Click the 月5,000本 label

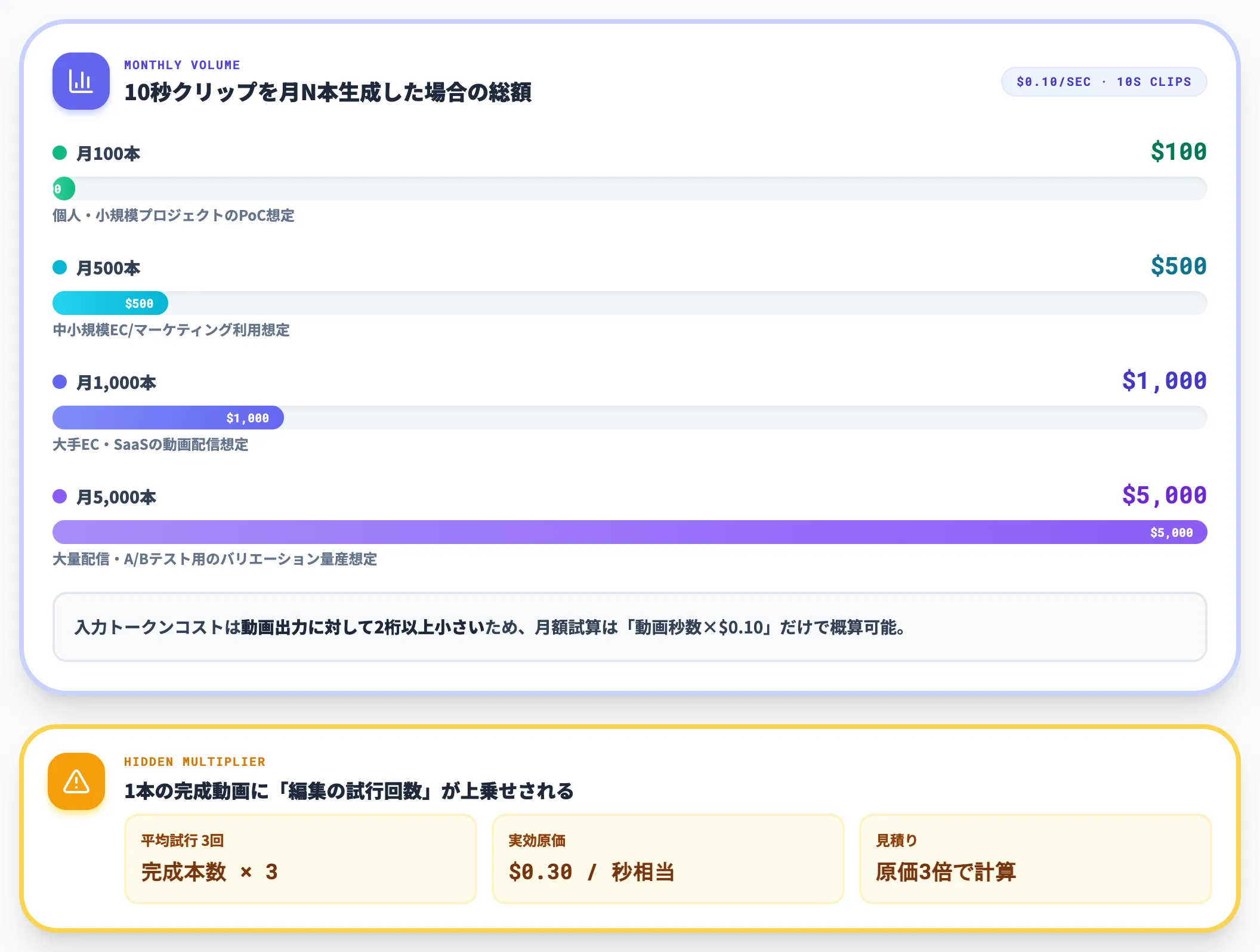116,497
